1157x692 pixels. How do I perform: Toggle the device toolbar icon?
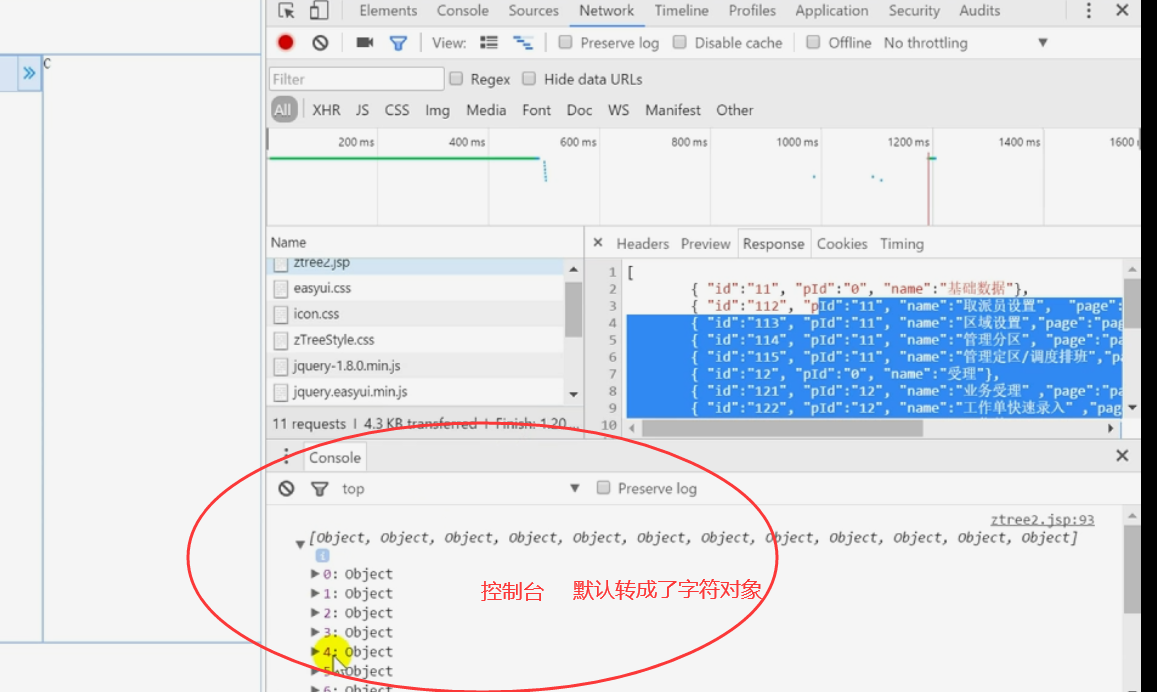(319, 10)
